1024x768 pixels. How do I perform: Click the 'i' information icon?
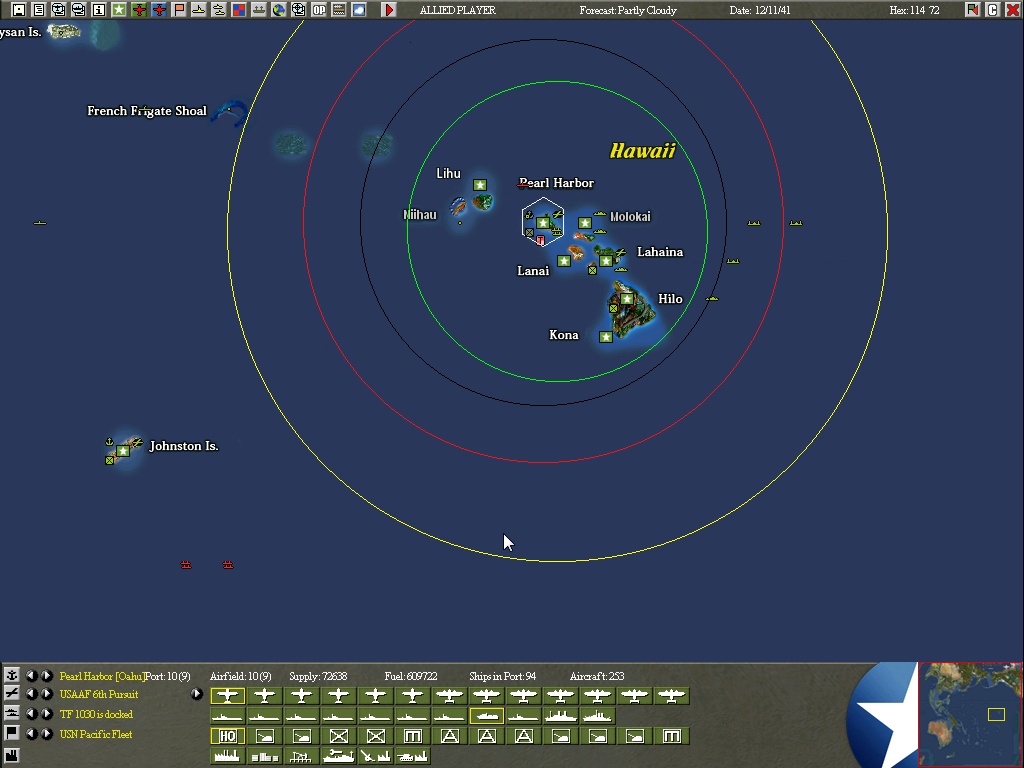tap(99, 10)
